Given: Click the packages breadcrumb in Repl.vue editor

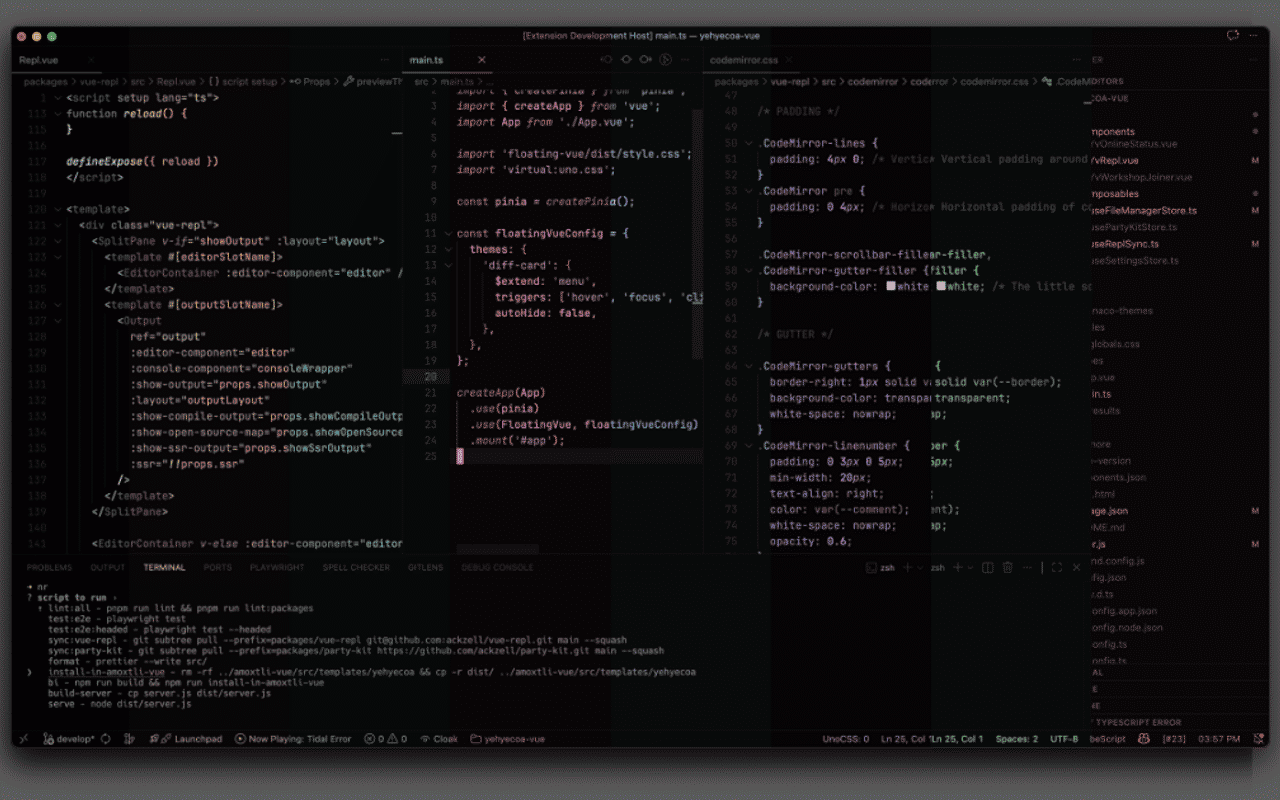Looking at the screenshot, I should (47, 82).
